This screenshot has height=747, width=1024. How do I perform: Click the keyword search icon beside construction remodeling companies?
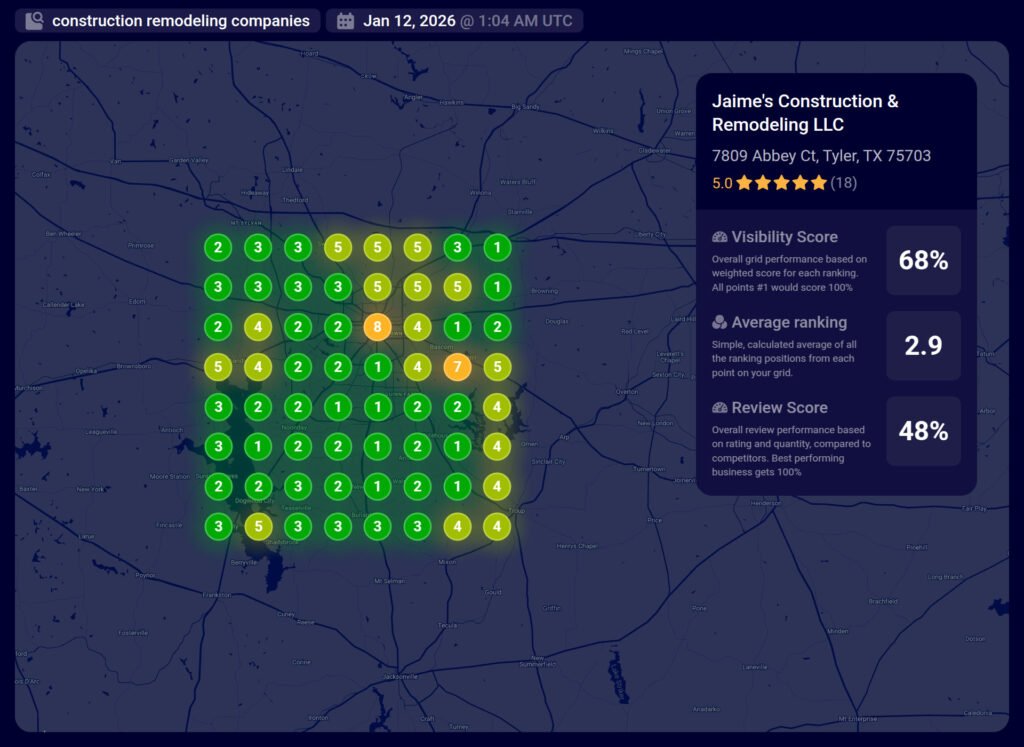point(34,21)
